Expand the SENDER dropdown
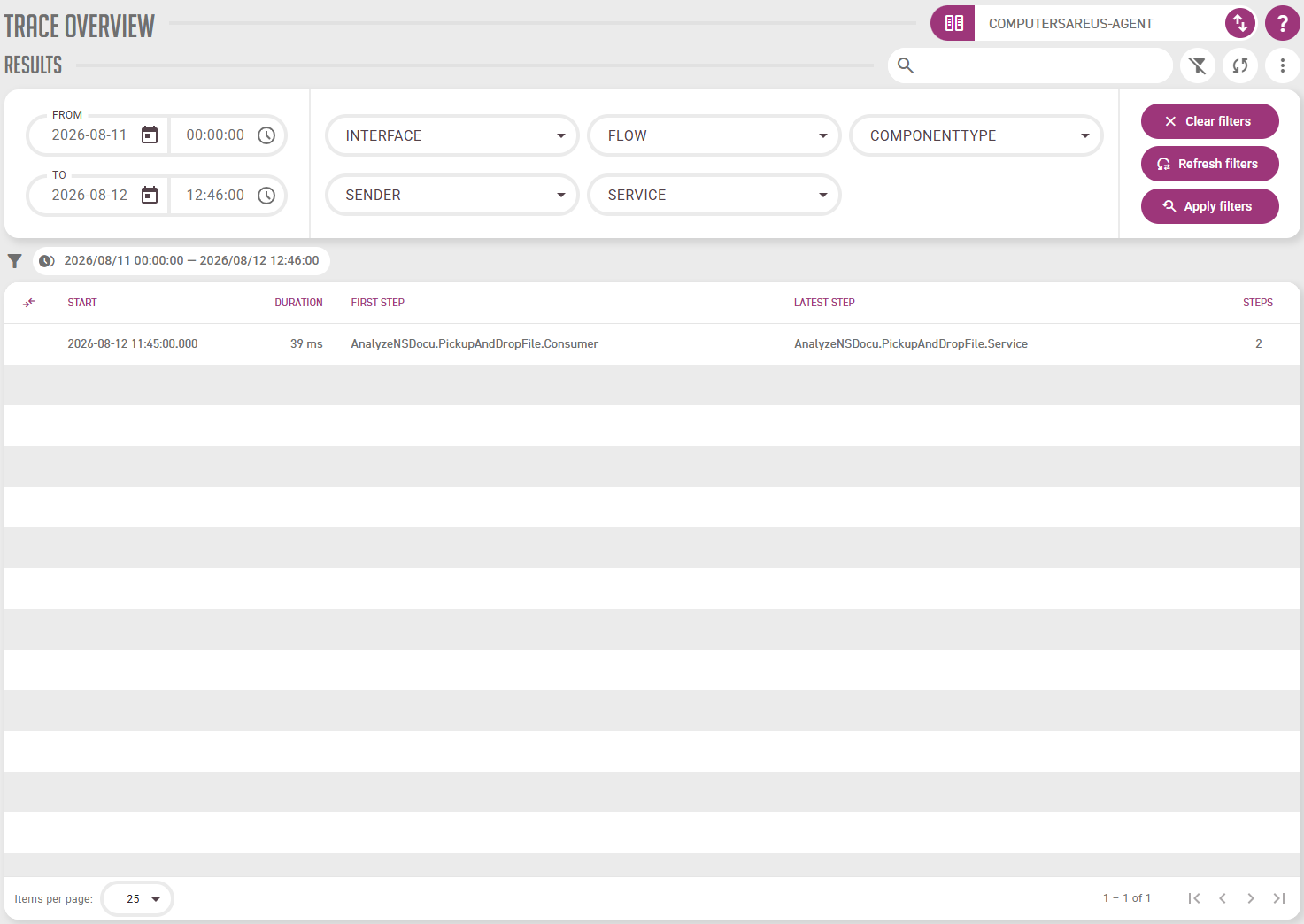Viewport: 1304px width, 924px height. click(x=452, y=195)
